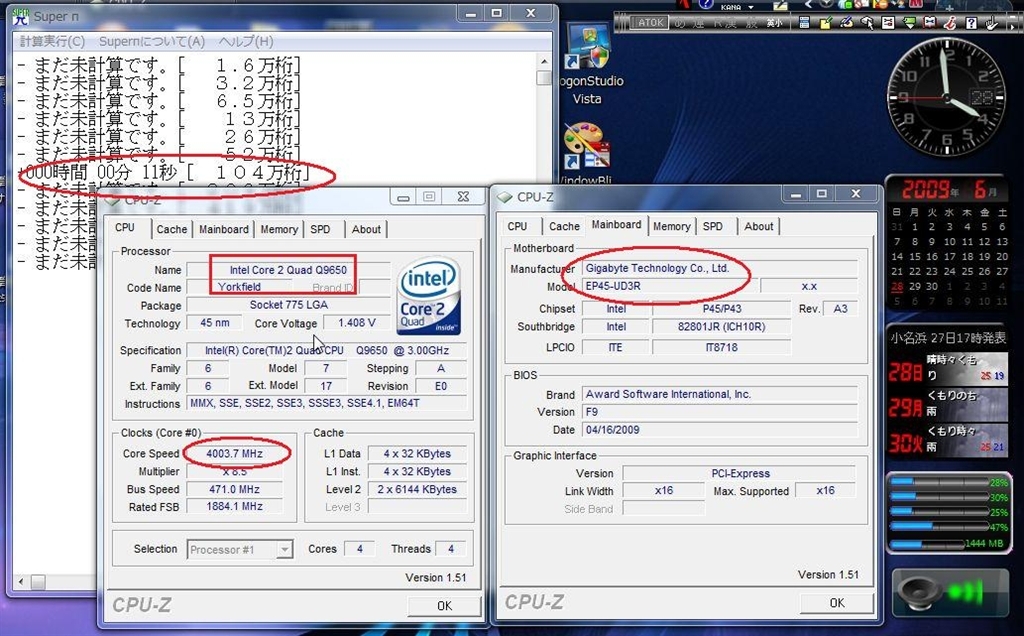Screen dimensions: 1024x636
Task: Click the Intel Core 2 Quad Q9650 name field
Action: pos(288,270)
